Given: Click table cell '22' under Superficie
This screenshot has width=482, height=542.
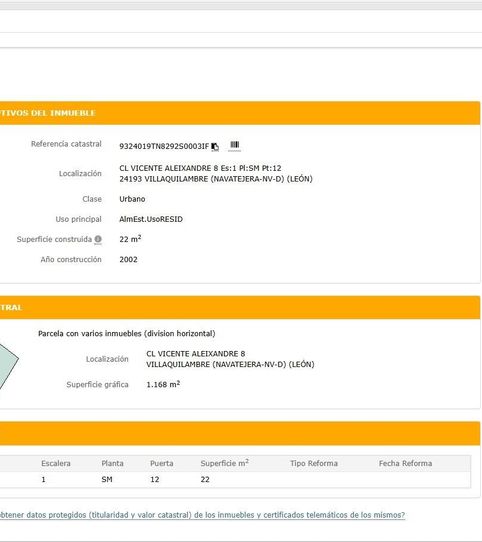Looking at the screenshot, I should 205,480.
